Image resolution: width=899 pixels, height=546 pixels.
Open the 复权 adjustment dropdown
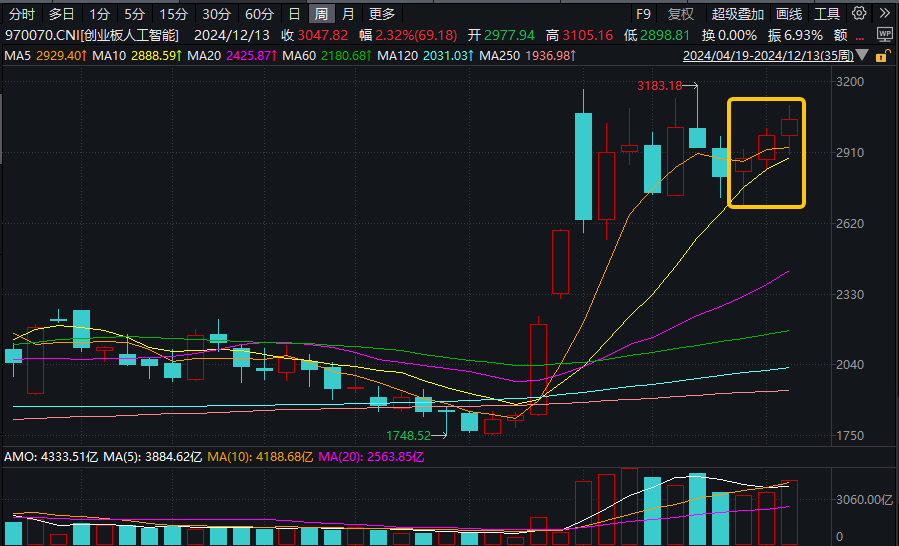[681, 14]
